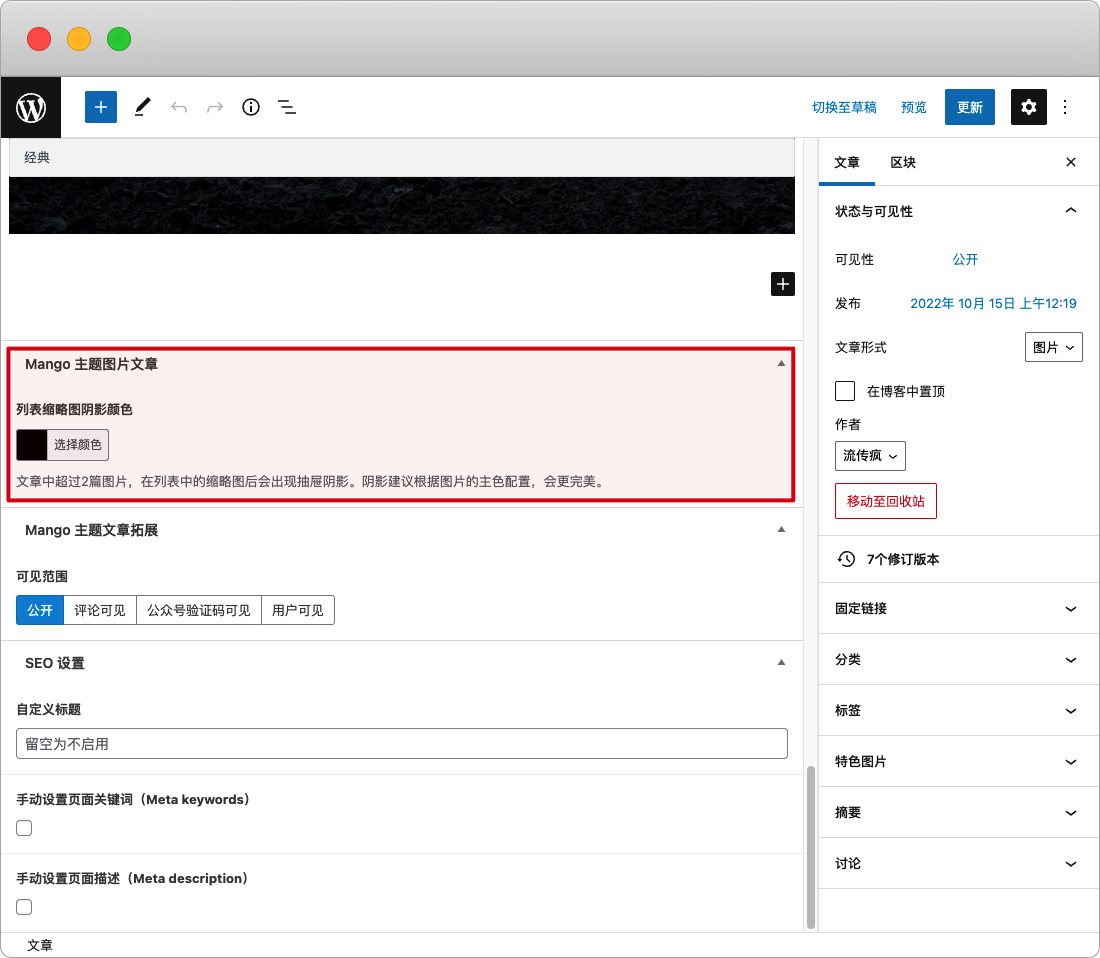Collapse the SEO 设置 metabox

coord(781,663)
